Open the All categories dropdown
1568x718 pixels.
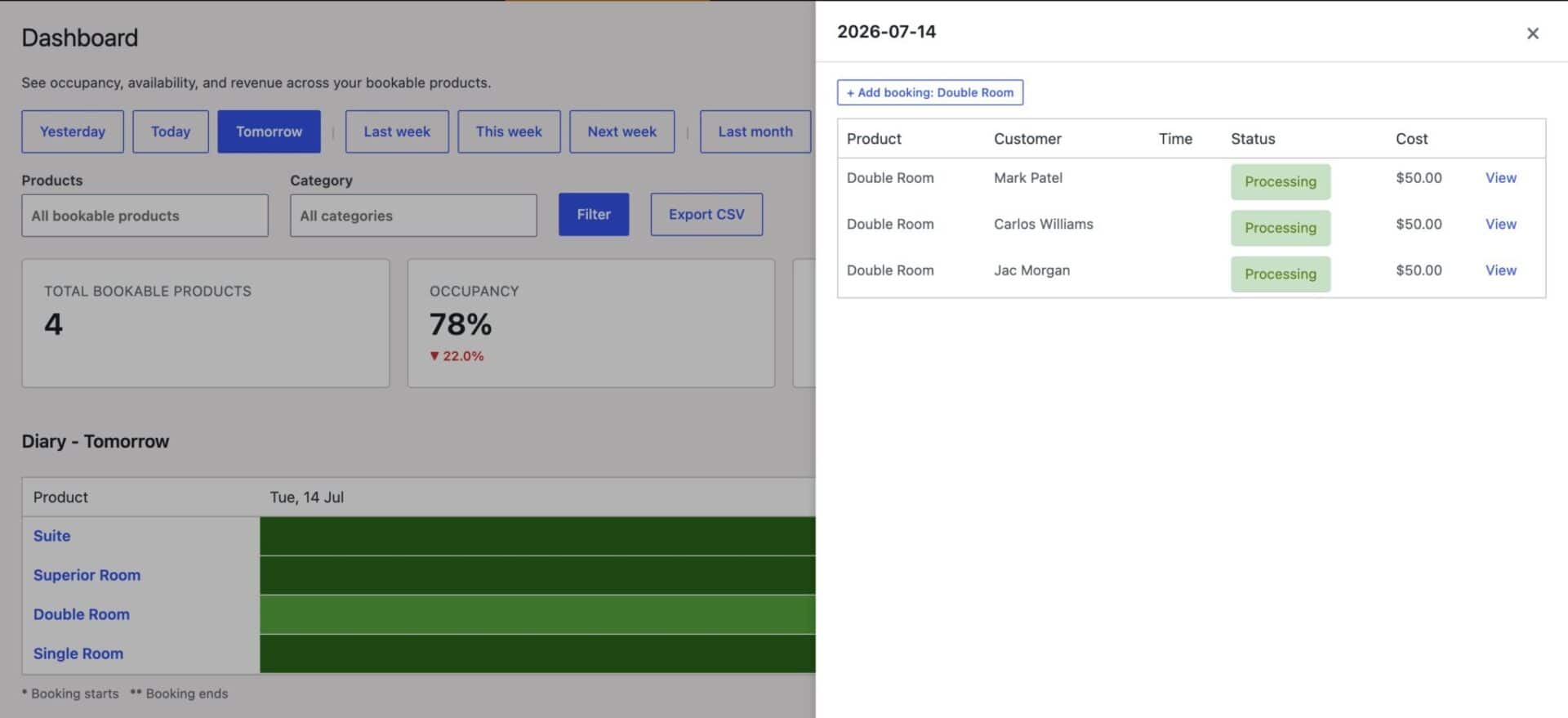[x=413, y=216]
